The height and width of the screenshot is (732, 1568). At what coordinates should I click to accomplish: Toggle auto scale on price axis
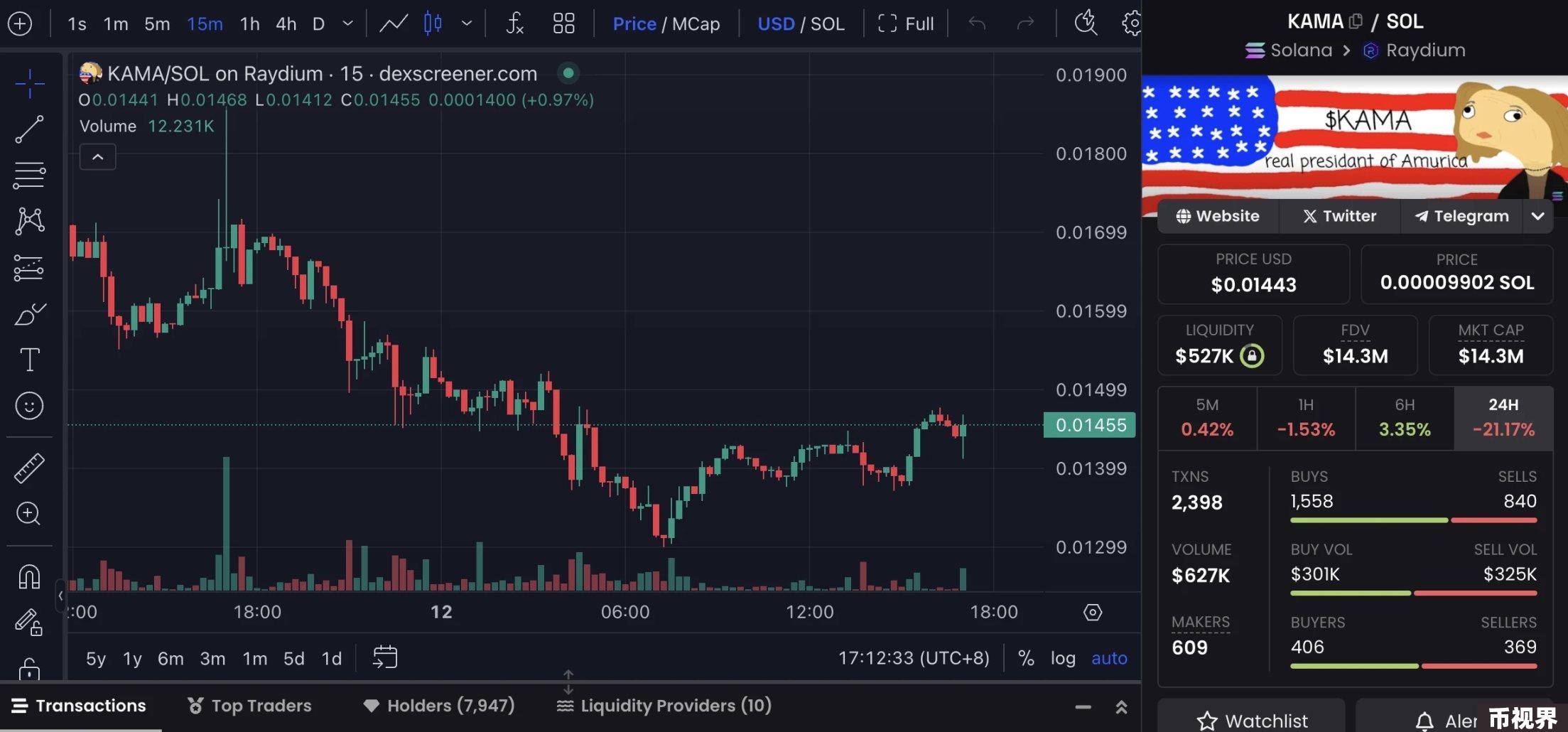1109,658
